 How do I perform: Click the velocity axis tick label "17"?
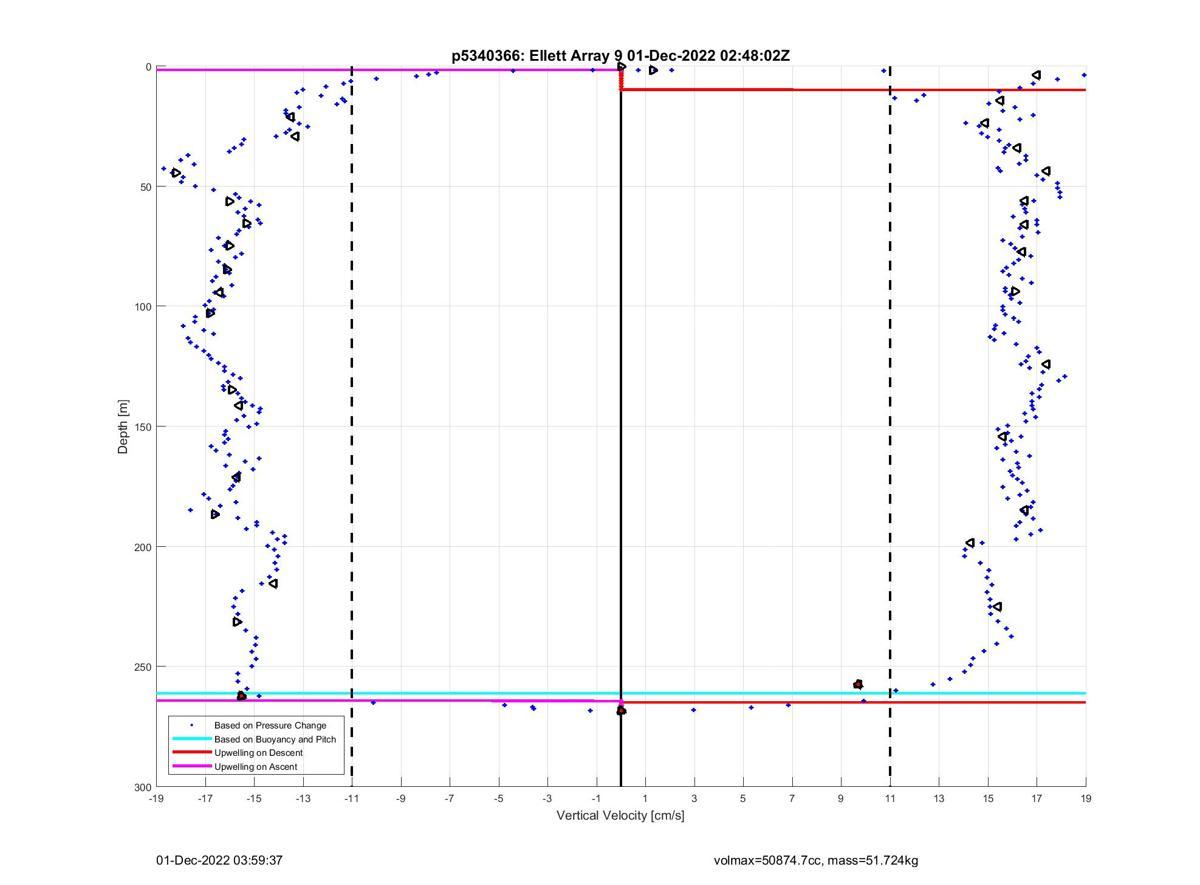click(x=1037, y=799)
